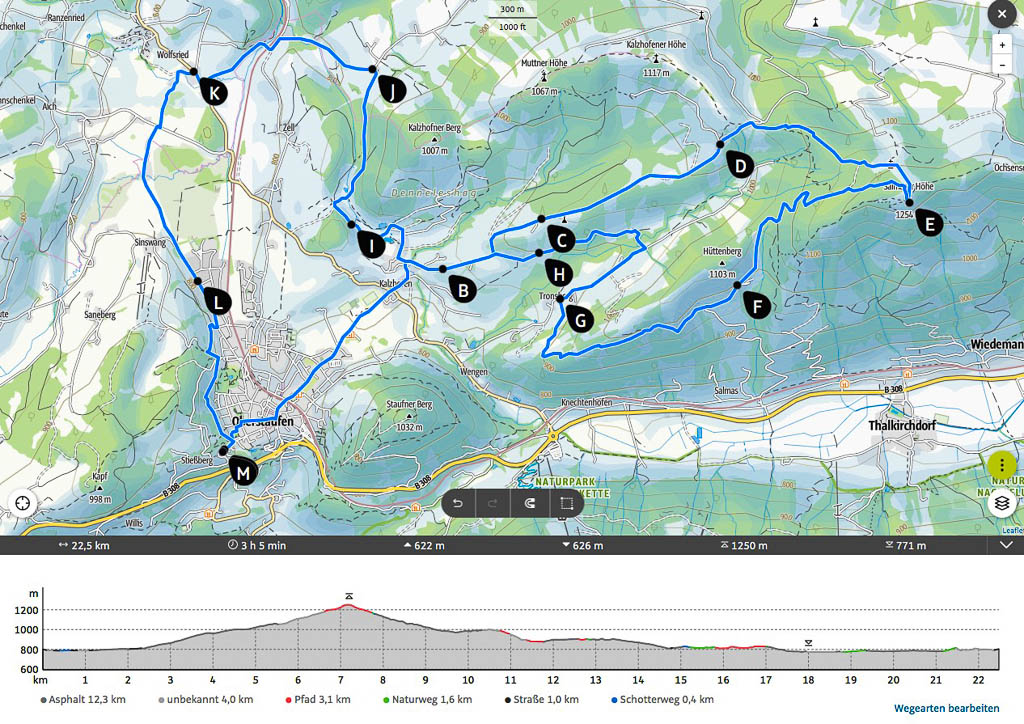Screen dimensions: 1024x724
Task: Click the highest point marker on elevation profile
Action: click(348, 596)
